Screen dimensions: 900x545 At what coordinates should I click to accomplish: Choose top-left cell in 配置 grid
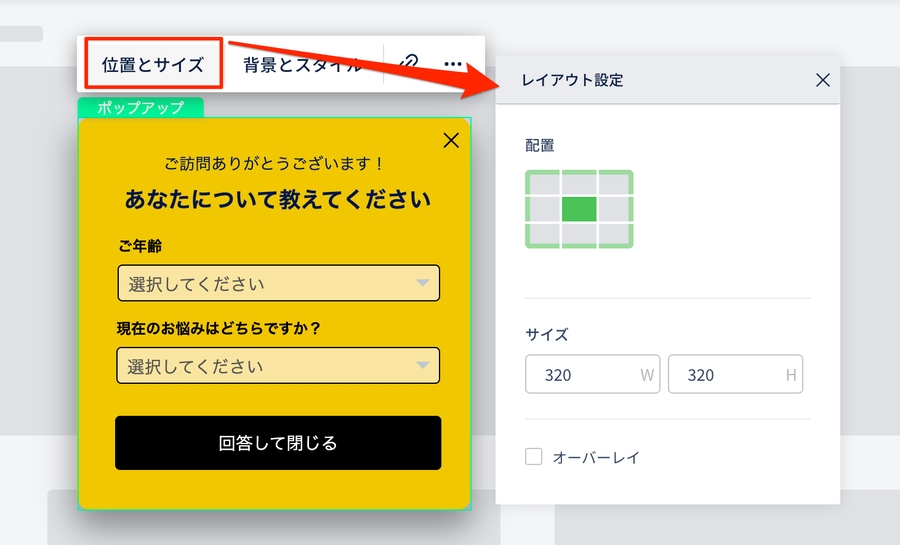point(543,184)
